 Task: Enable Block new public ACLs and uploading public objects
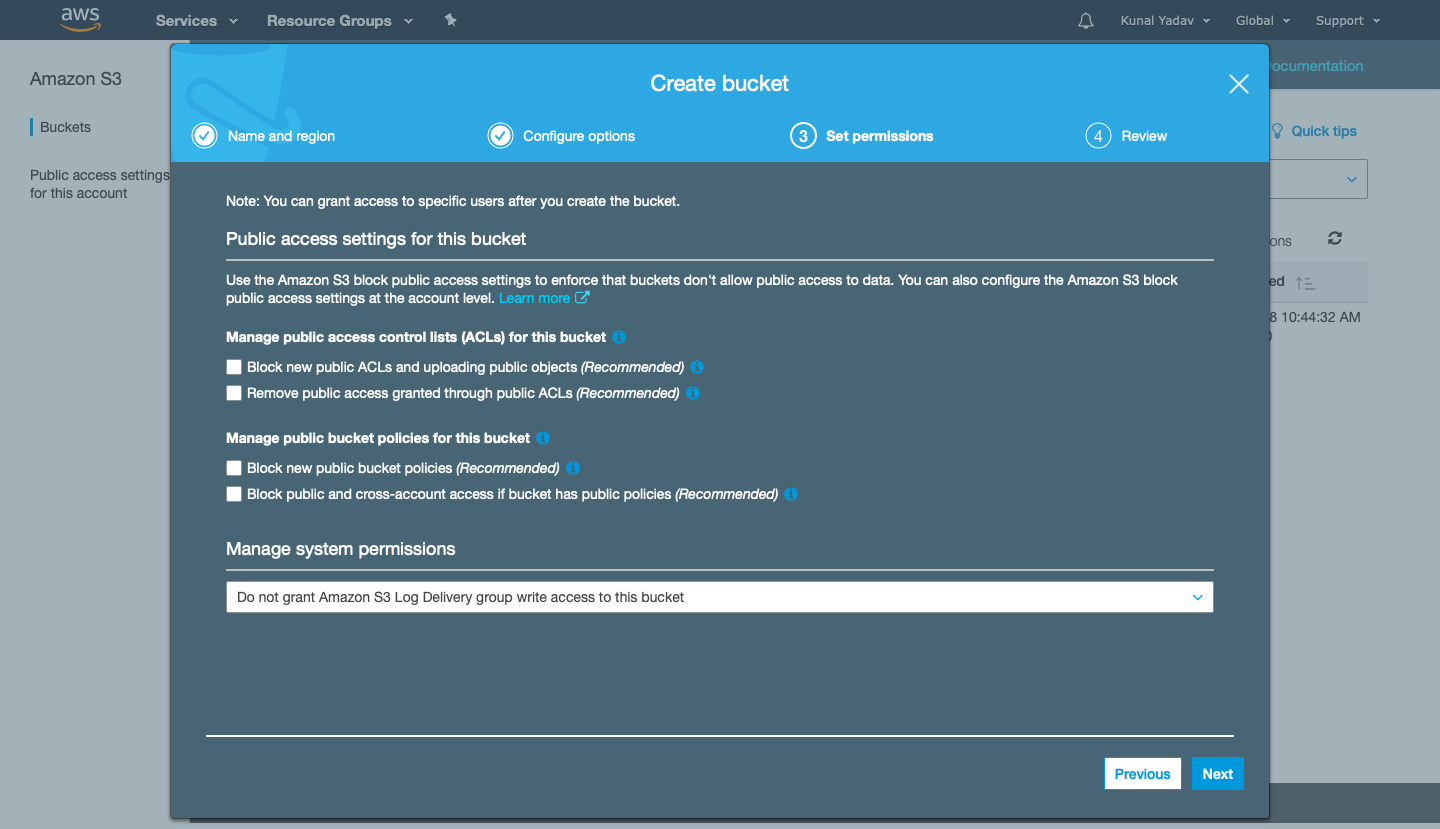[x=234, y=367]
